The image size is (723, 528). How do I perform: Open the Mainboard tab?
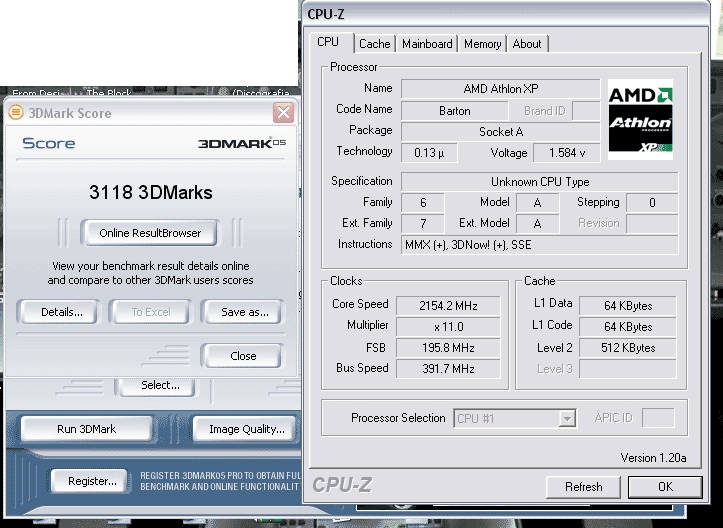(x=427, y=44)
